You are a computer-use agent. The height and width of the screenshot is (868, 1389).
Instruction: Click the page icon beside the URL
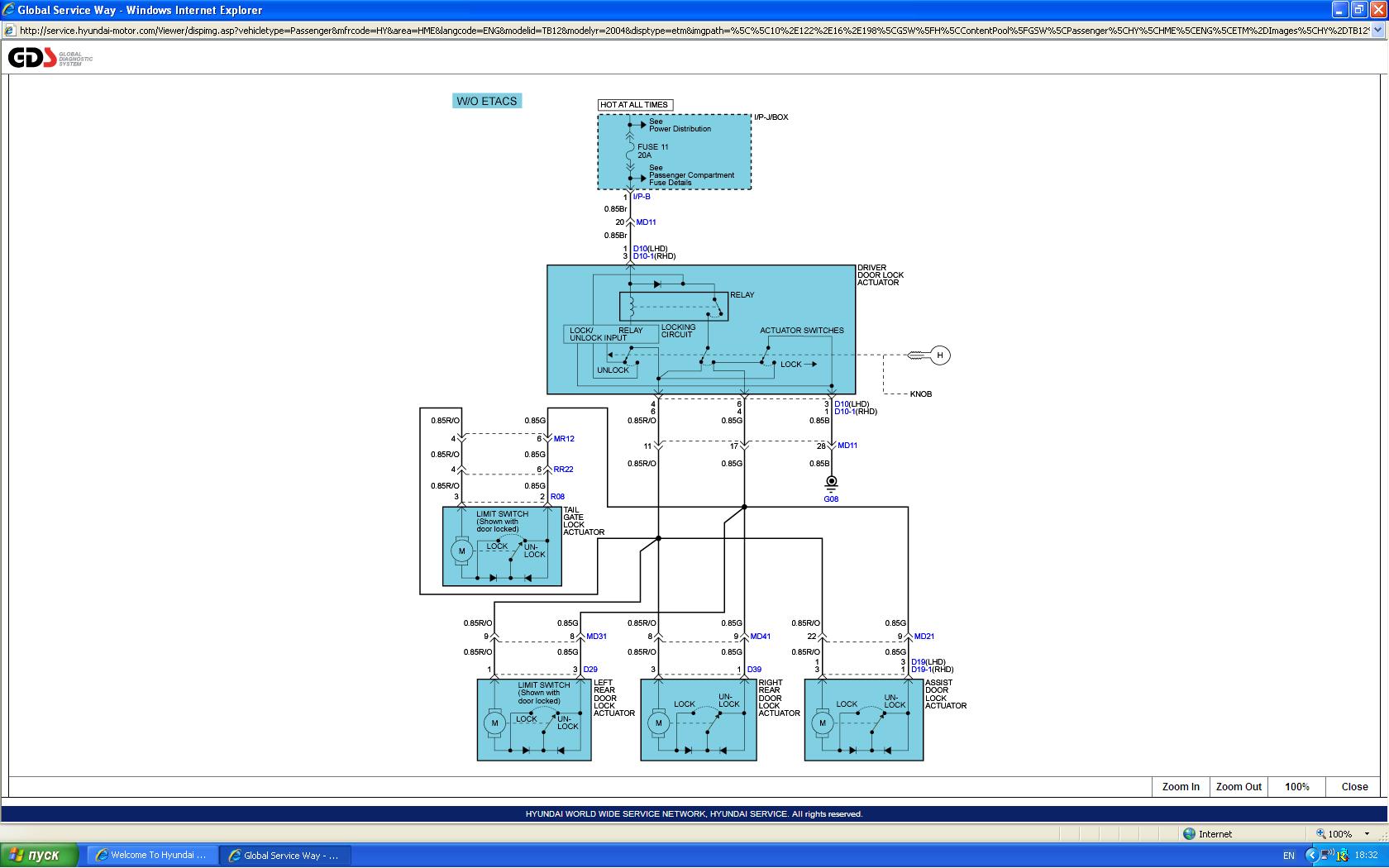pyautogui.click(x=10, y=31)
